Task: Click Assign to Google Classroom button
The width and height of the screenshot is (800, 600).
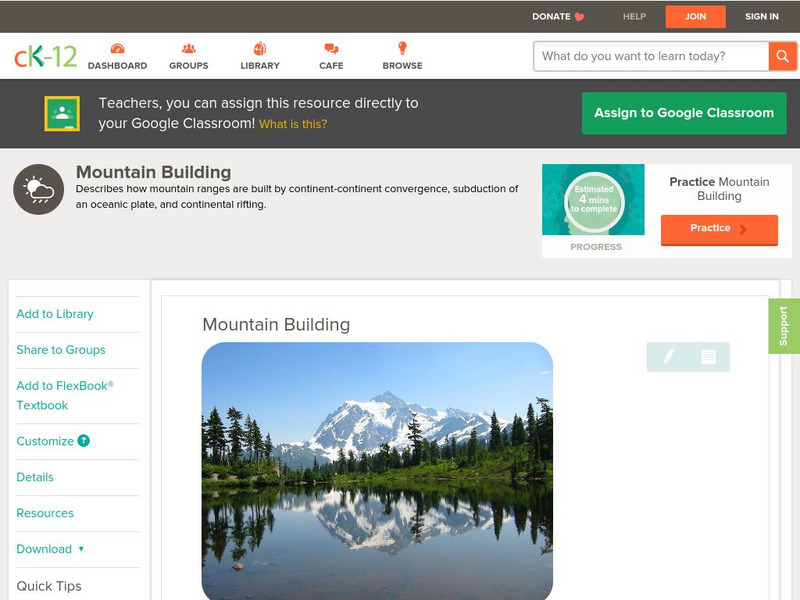Action: [684, 113]
